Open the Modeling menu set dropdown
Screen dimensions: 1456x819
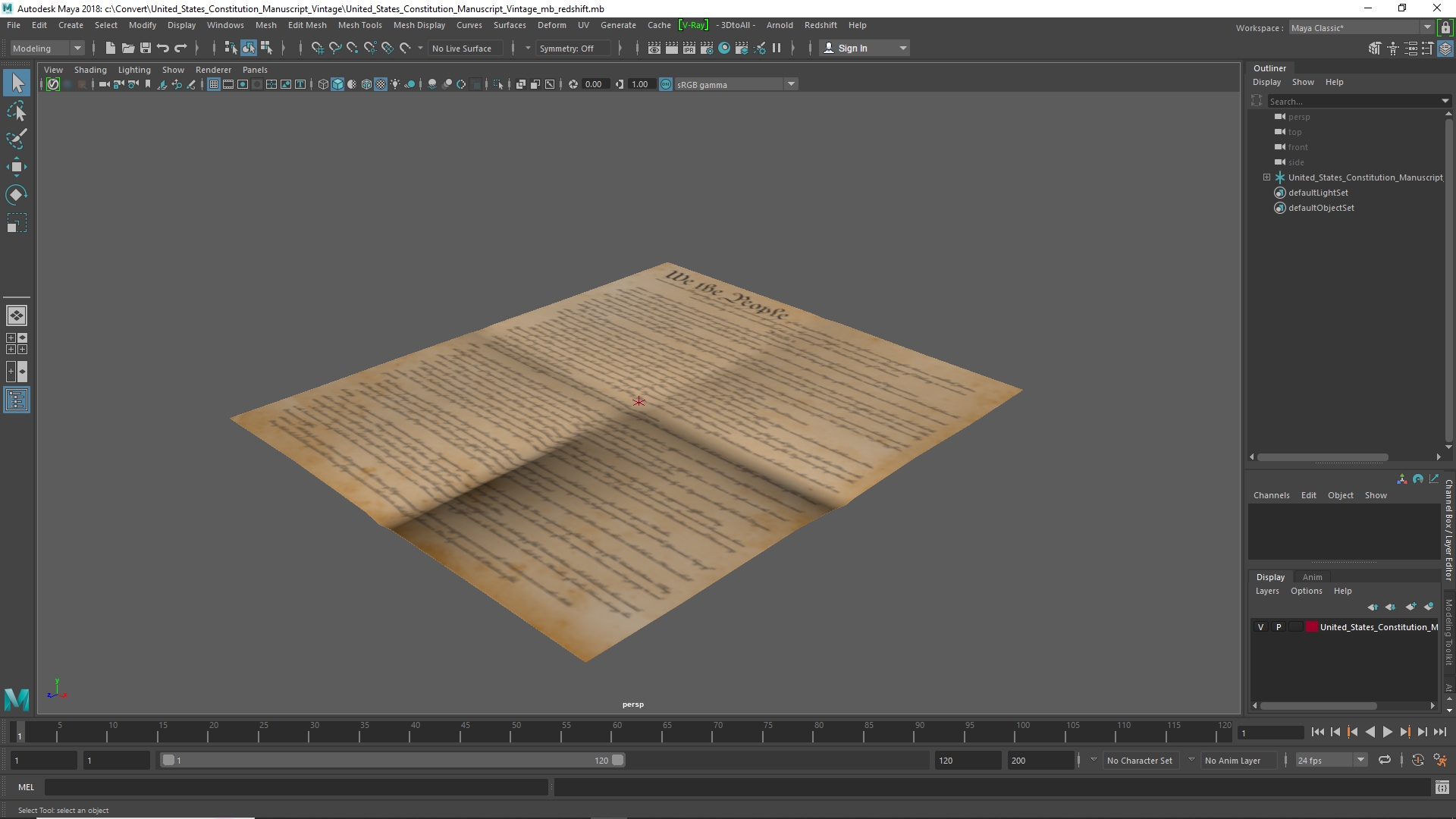click(x=47, y=48)
